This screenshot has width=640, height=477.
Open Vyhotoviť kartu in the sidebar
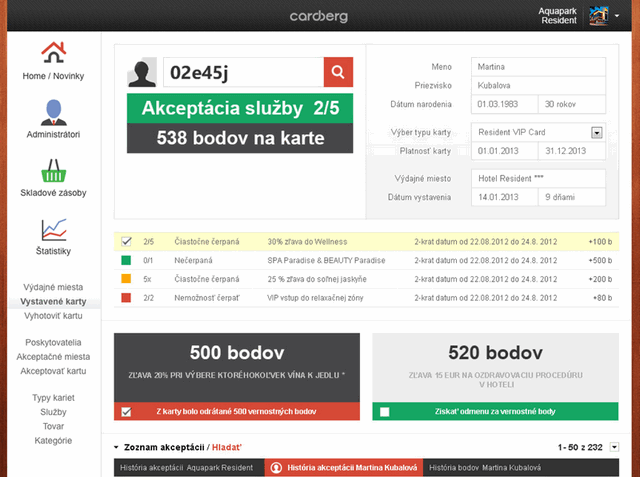coord(55,315)
